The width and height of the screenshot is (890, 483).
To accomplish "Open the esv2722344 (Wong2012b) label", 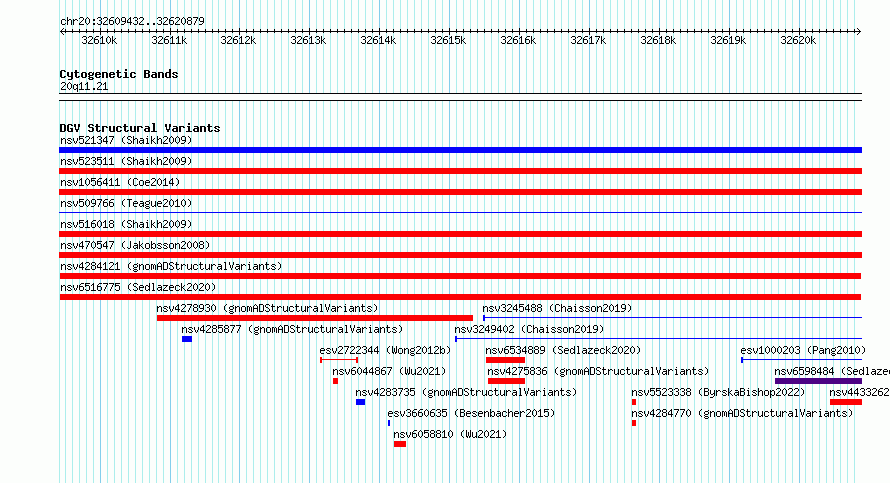I will 385,350.
